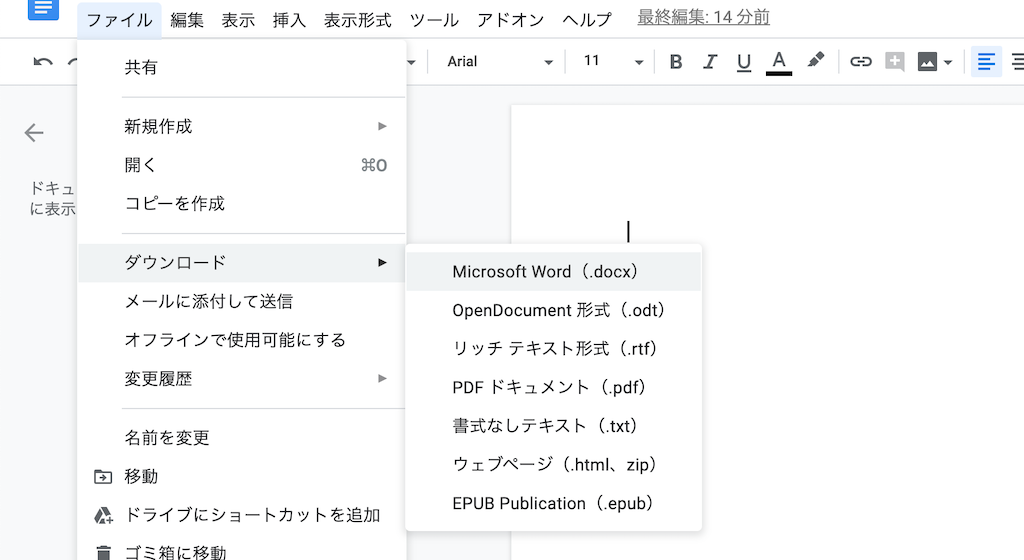Choose オフラインで使用可能にする entry
The height and width of the screenshot is (560, 1024).
242,340
